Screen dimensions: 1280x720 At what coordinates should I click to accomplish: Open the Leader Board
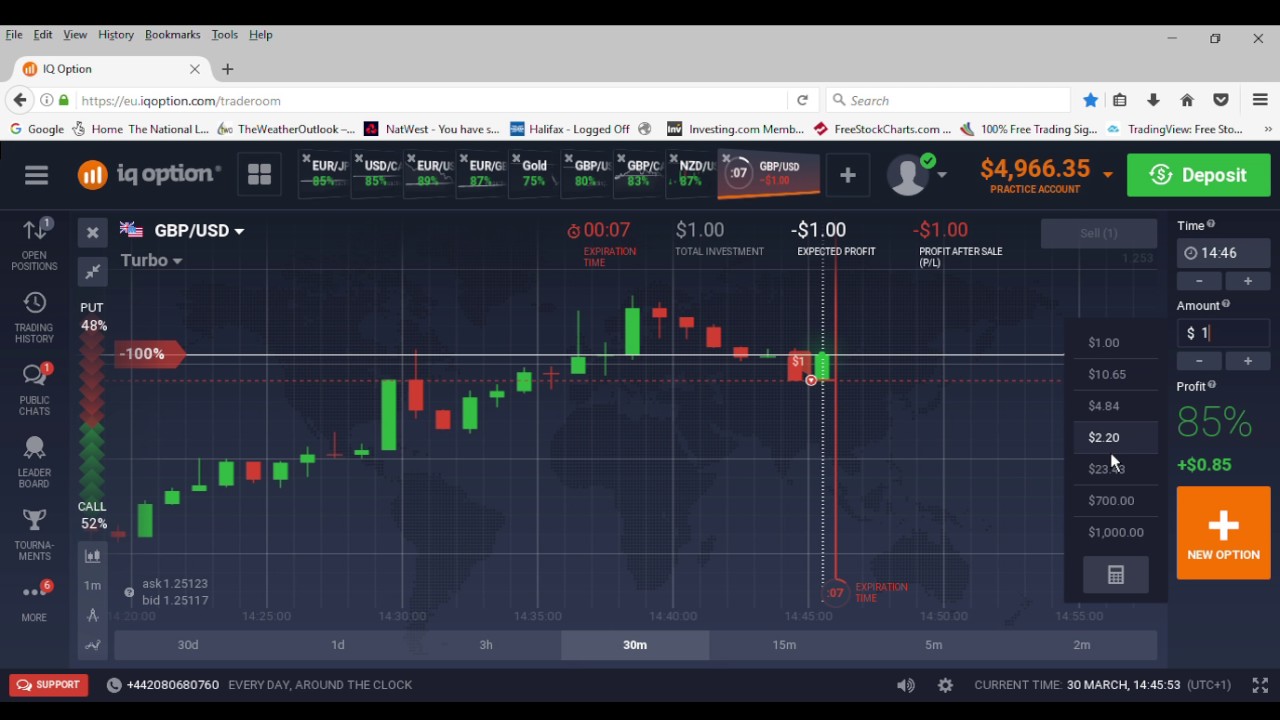coord(34,462)
